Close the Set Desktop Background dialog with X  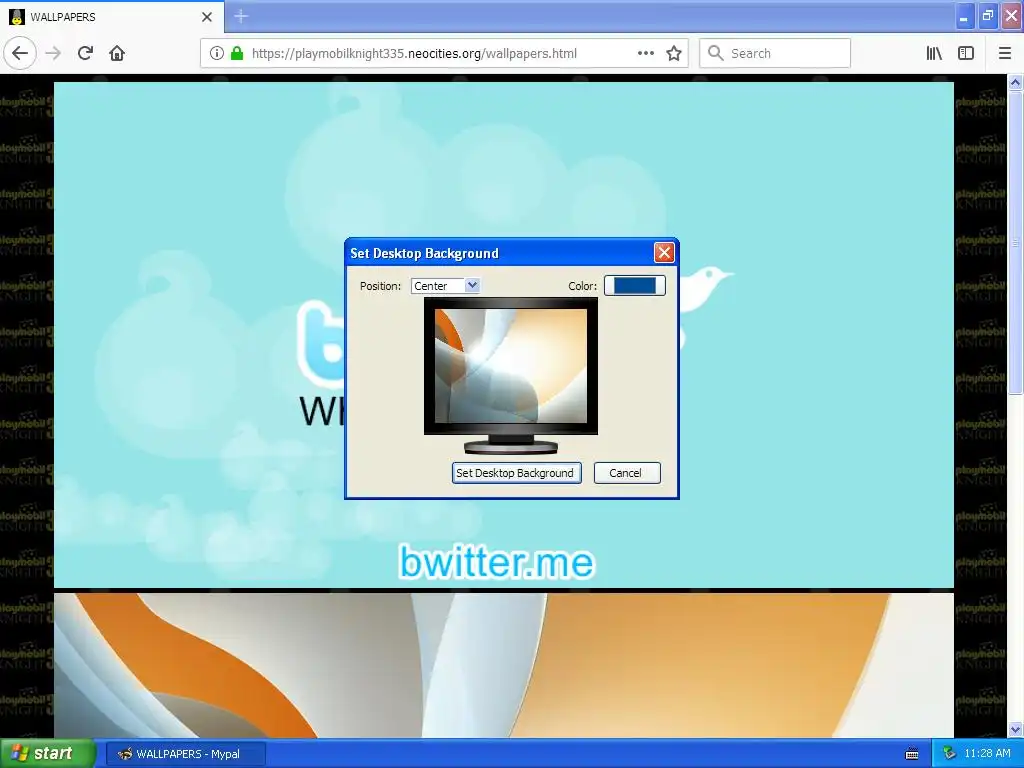point(664,253)
